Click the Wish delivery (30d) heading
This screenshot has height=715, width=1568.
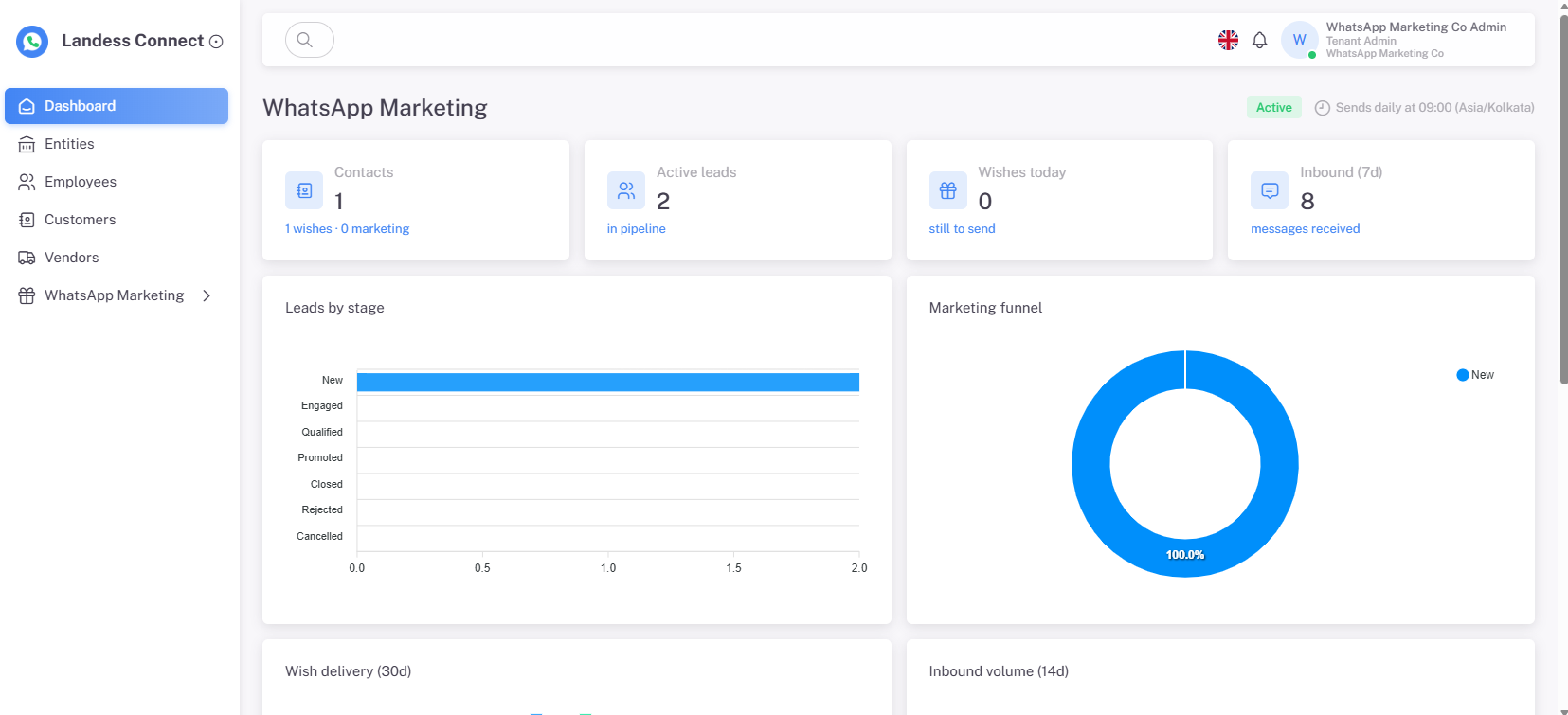[348, 671]
